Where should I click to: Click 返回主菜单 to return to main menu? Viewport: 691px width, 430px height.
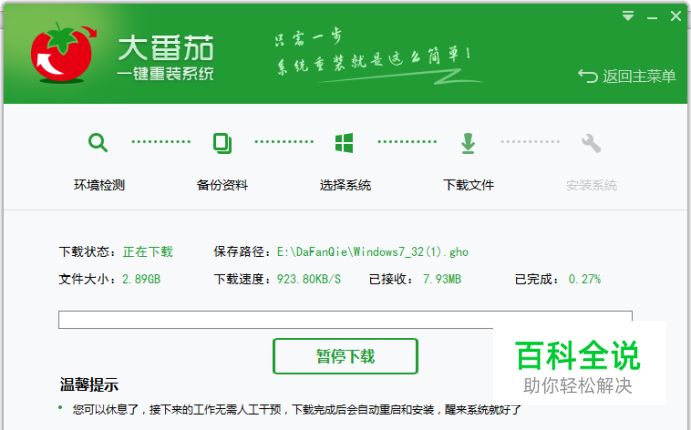[627, 76]
